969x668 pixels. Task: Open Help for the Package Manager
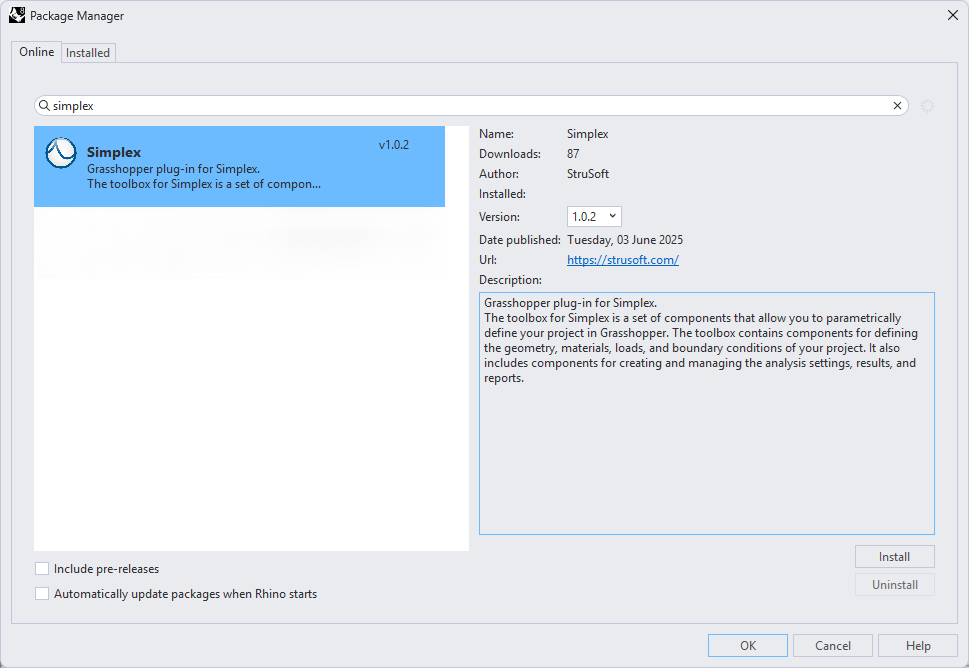click(x=917, y=646)
